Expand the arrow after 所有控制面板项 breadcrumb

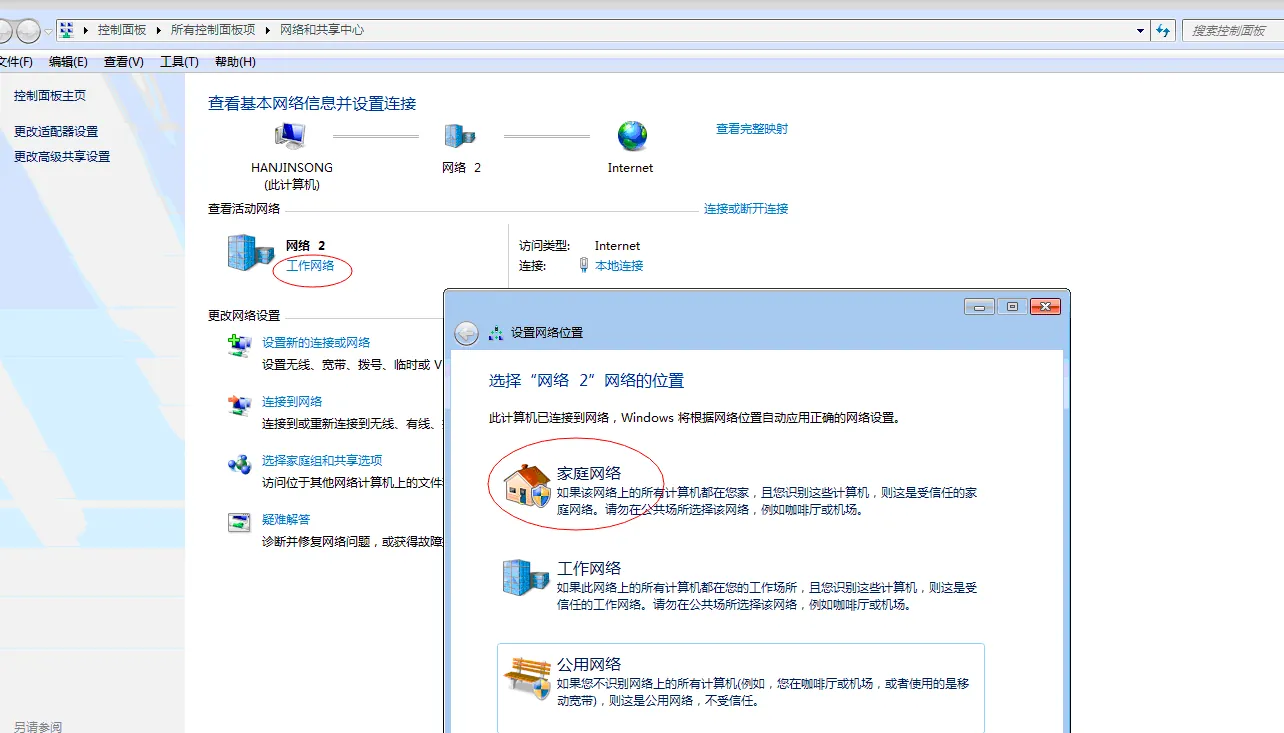point(267,30)
